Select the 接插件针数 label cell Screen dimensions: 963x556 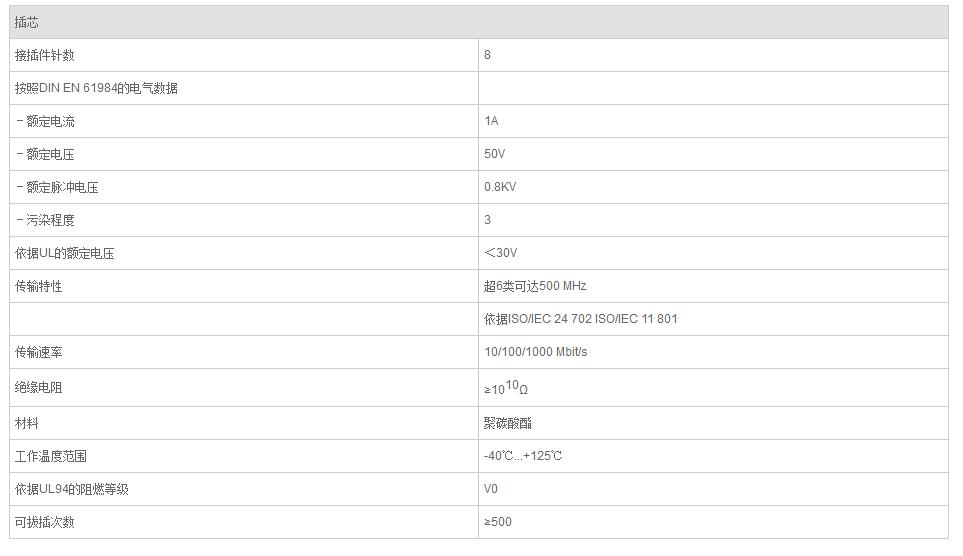tap(244, 55)
